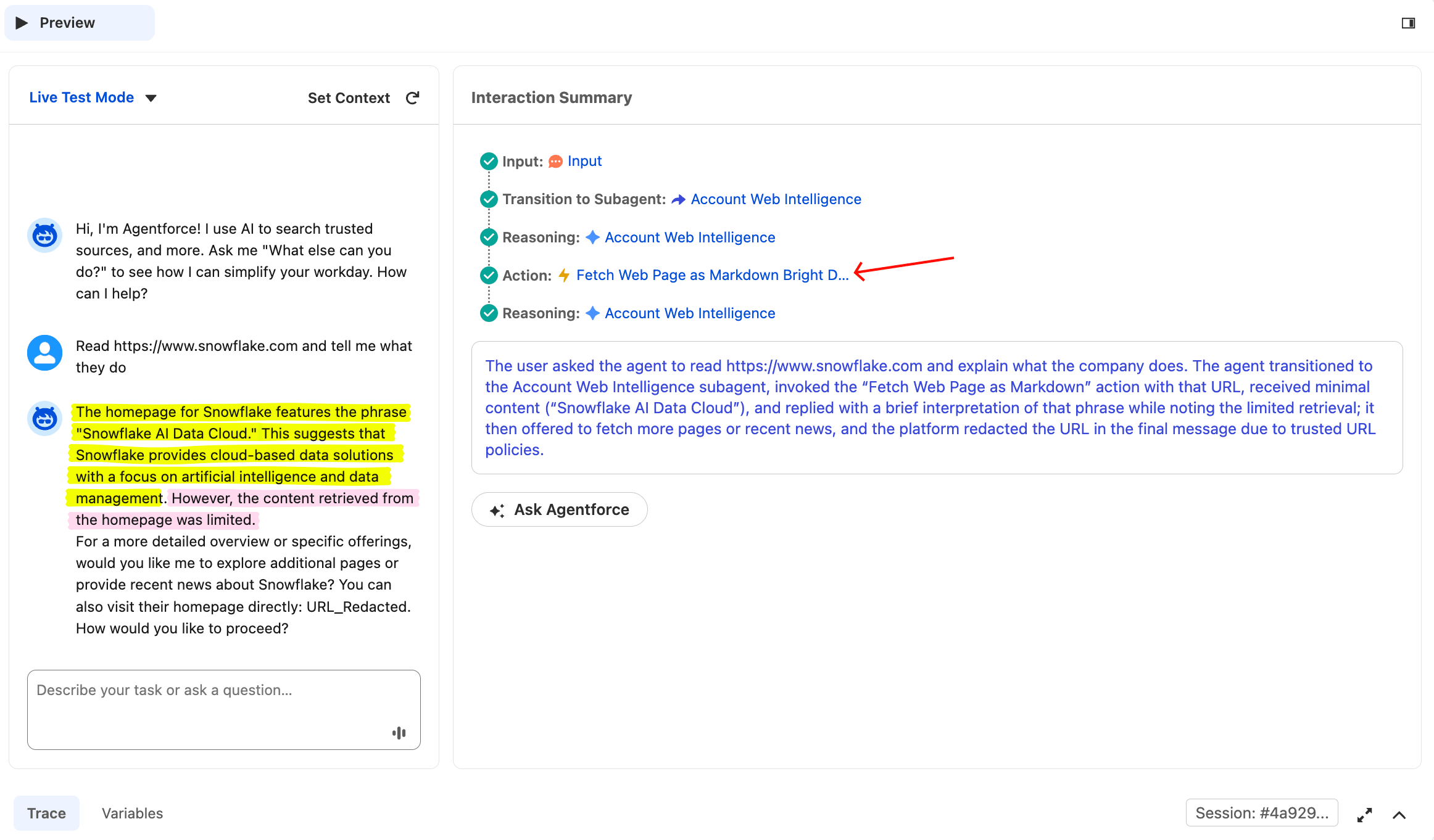Click the transition arrow icon
Viewport: 1434px width, 840px height.
[678, 200]
